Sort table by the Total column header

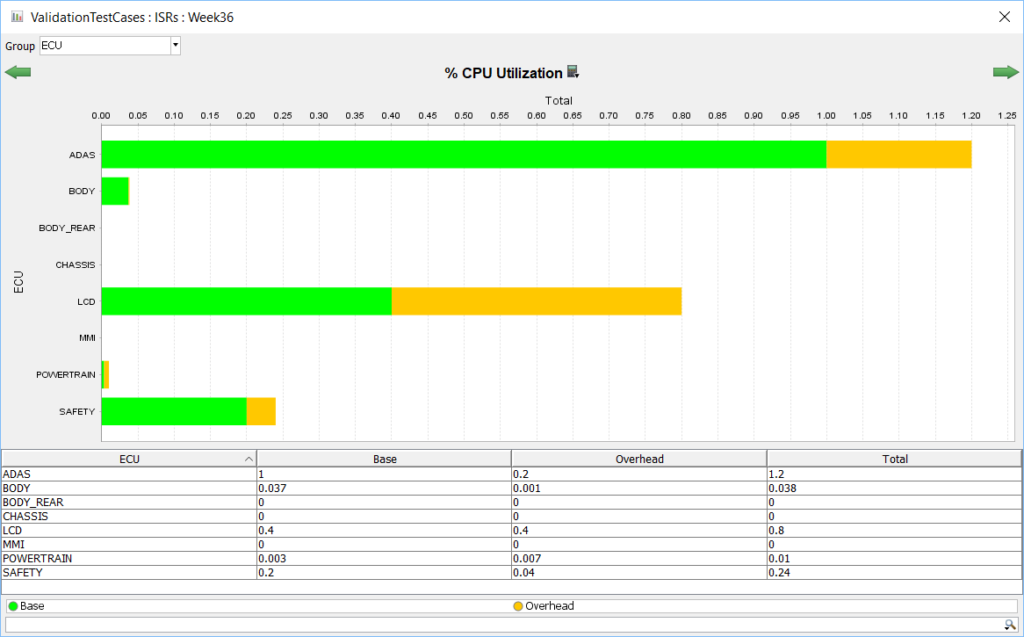(895, 459)
